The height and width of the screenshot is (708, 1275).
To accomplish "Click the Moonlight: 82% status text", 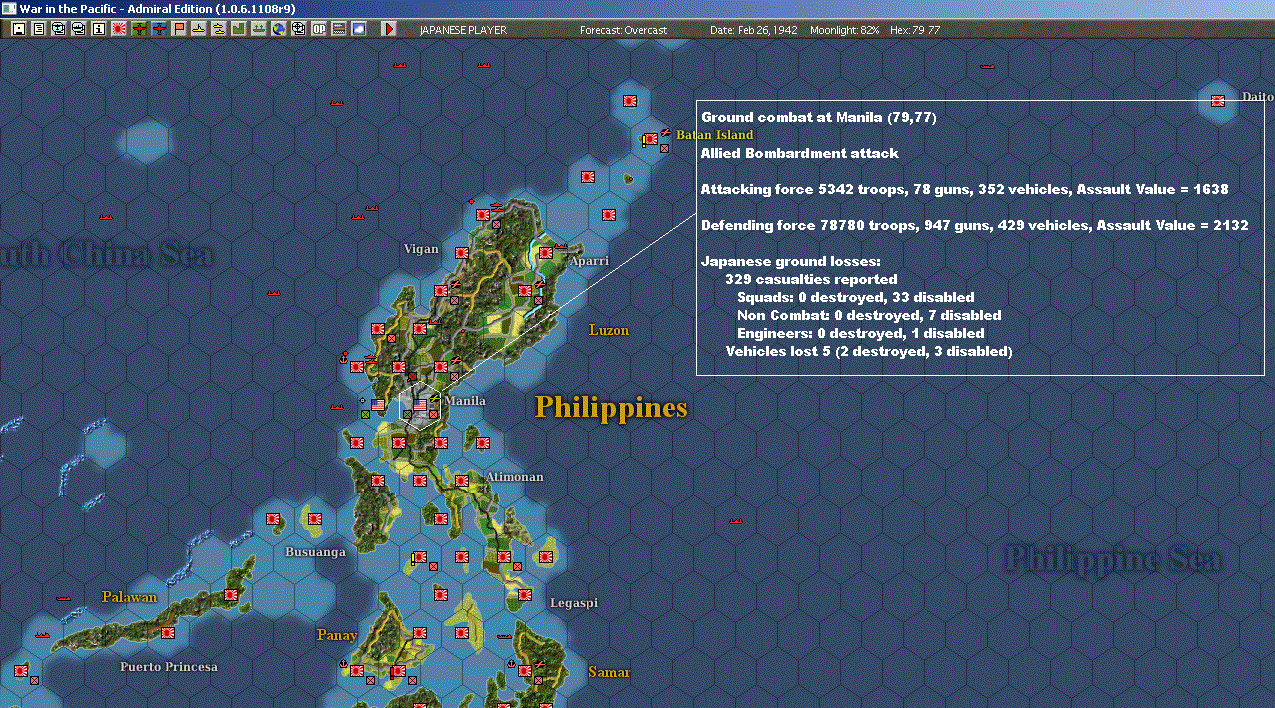I will 845,30.
